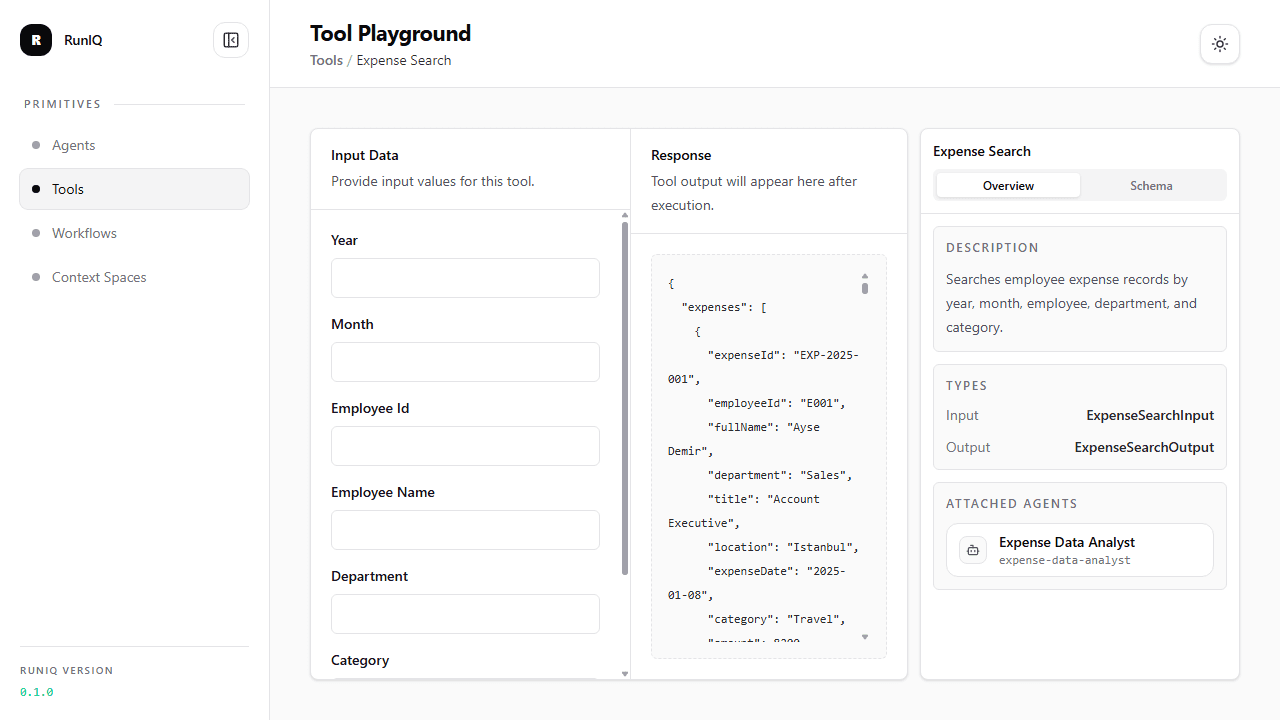Open Context Spaces in the sidebar
Image resolution: width=1280 pixels, height=720 pixels.
click(x=134, y=277)
